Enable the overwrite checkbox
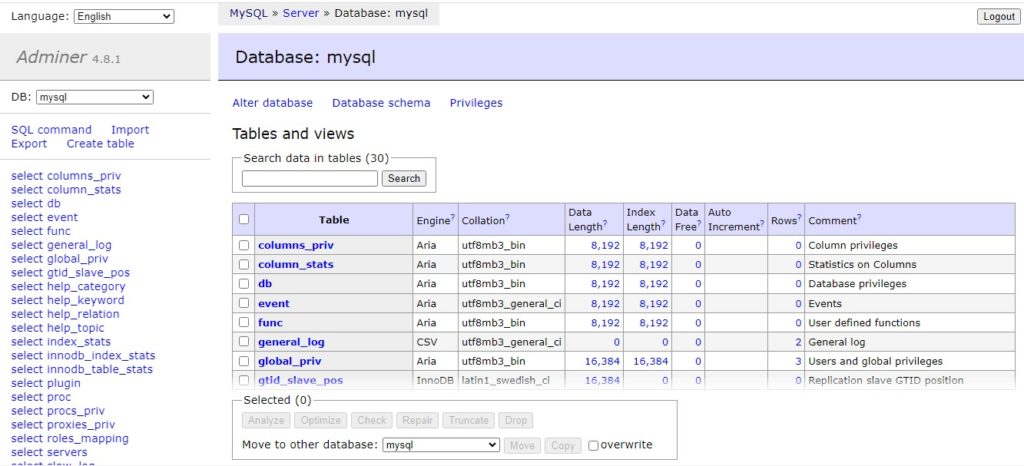 pos(594,445)
